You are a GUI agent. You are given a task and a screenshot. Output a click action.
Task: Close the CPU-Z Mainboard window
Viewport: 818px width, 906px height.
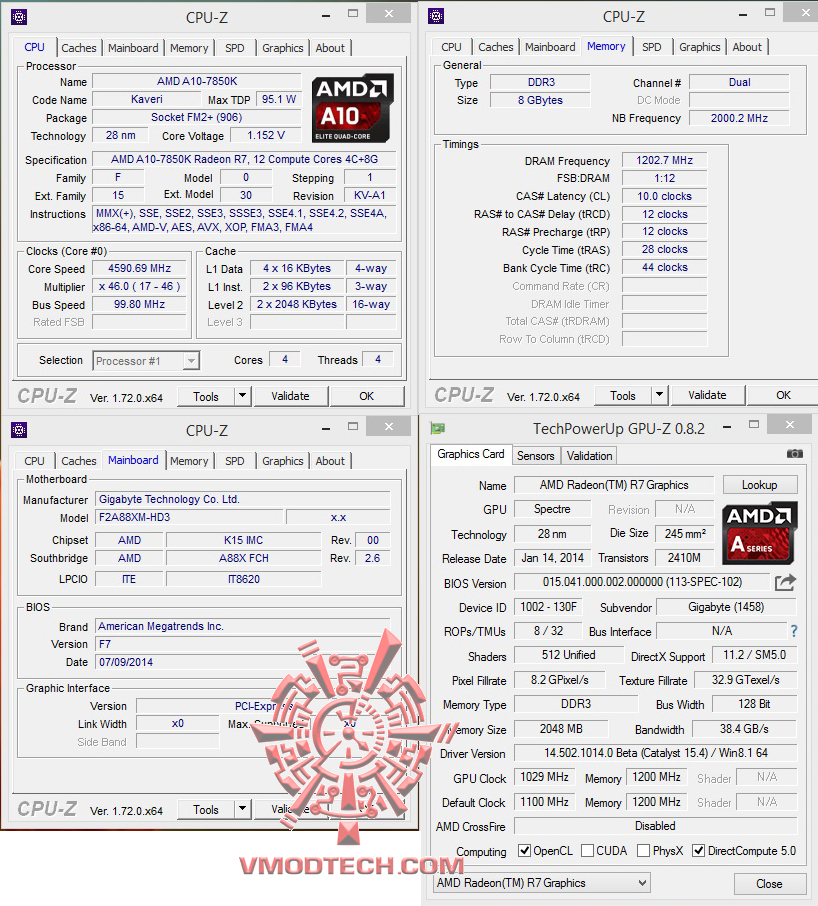tap(389, 426)
